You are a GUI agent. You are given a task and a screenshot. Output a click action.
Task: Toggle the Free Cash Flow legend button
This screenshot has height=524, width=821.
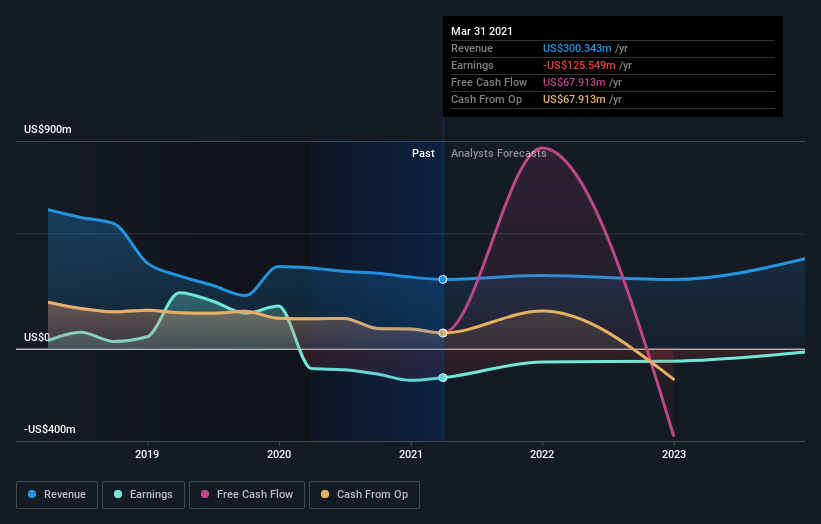point(247,495)
